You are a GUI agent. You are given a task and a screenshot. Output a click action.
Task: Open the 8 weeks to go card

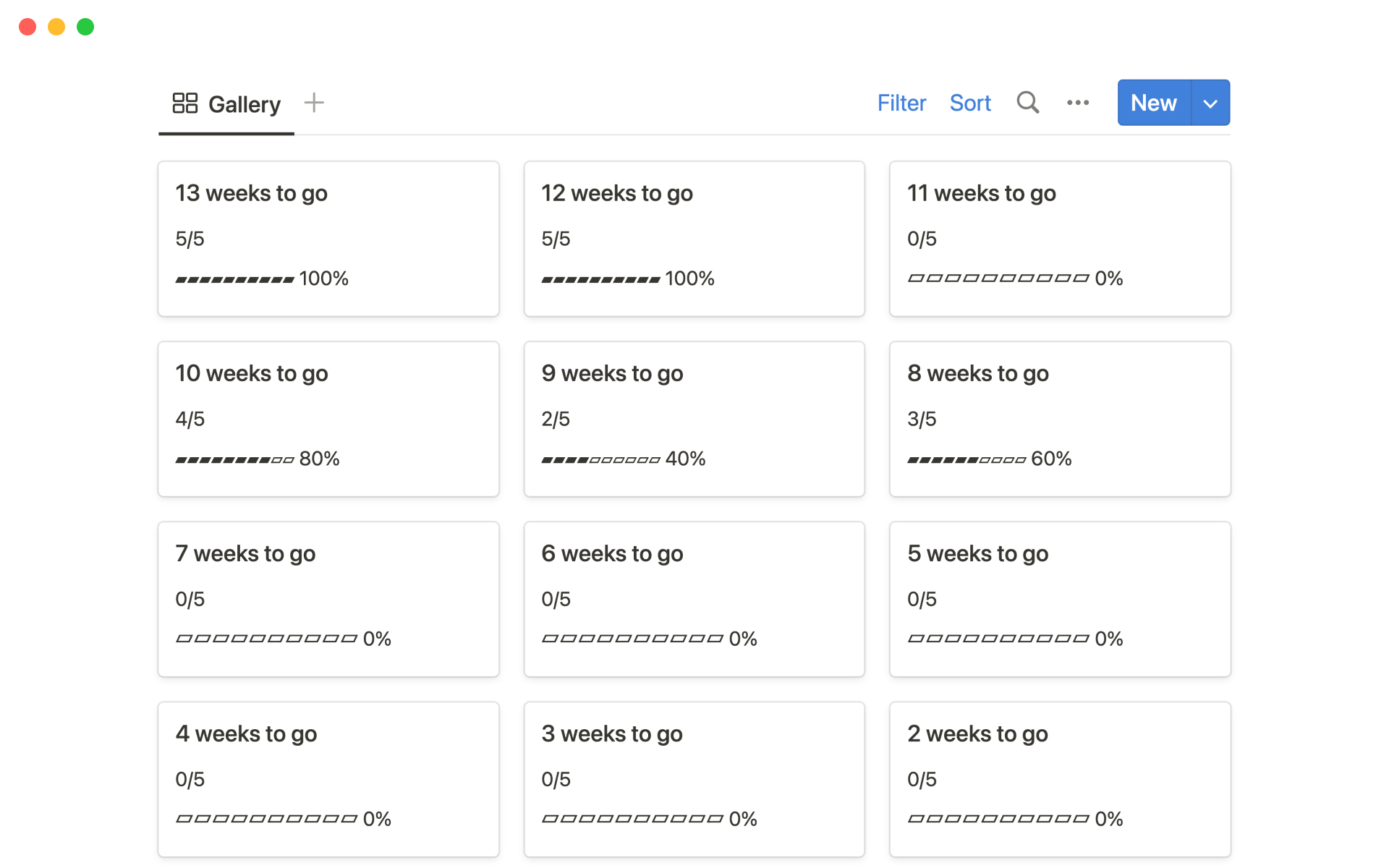tap(1059, 418)
